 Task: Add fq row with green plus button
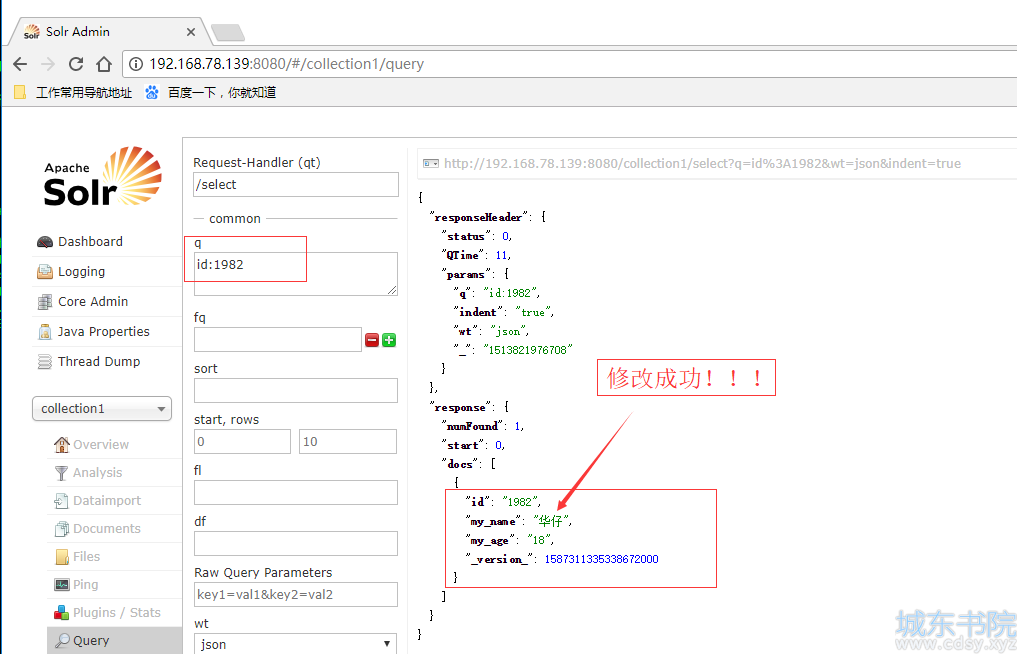[389, 340]
